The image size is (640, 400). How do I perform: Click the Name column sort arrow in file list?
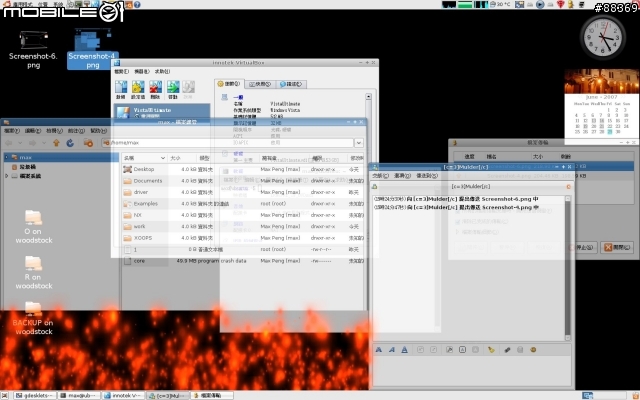coord(163,158)
